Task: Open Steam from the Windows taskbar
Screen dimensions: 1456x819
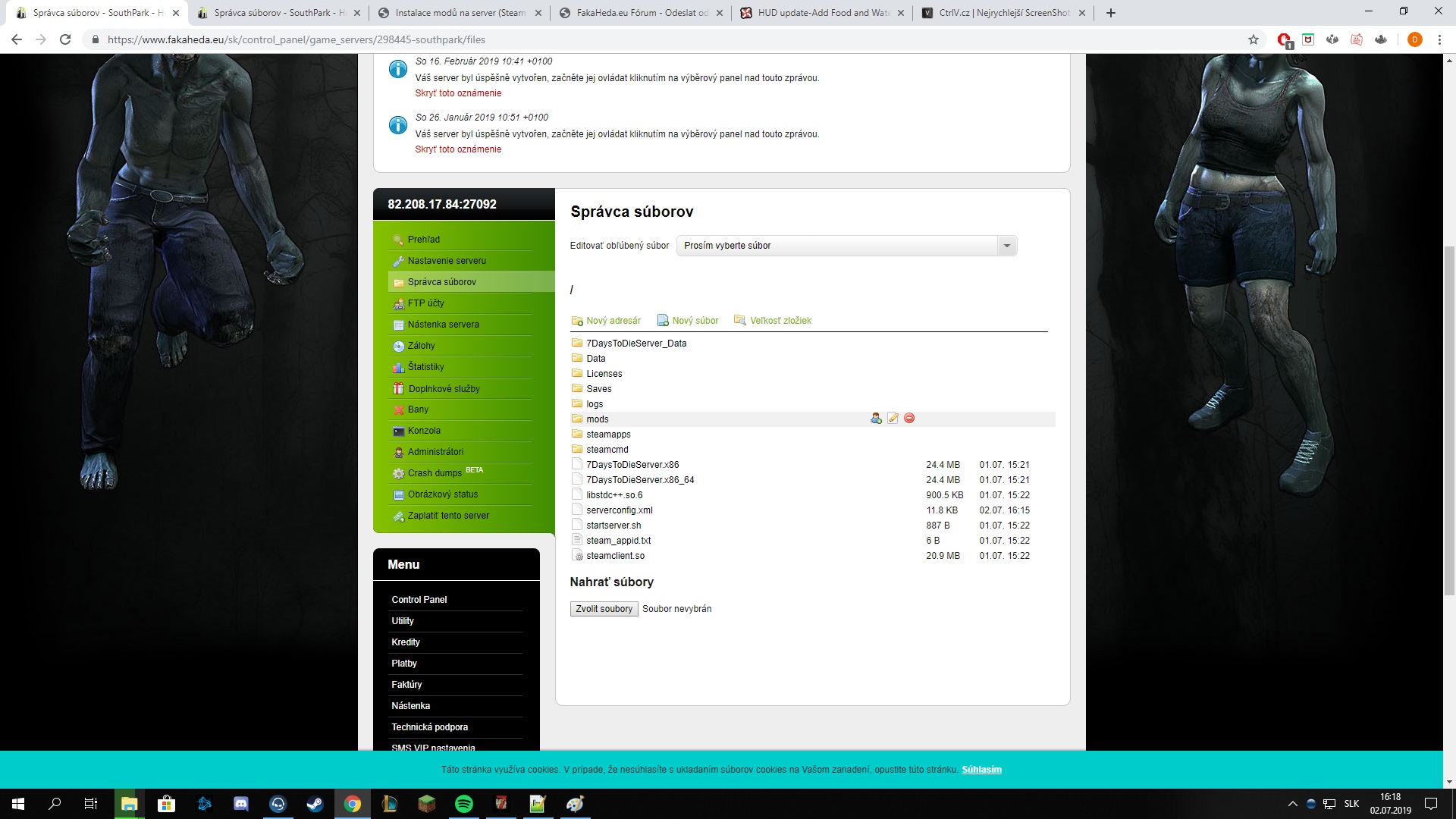Action: [x=315, y=804]
